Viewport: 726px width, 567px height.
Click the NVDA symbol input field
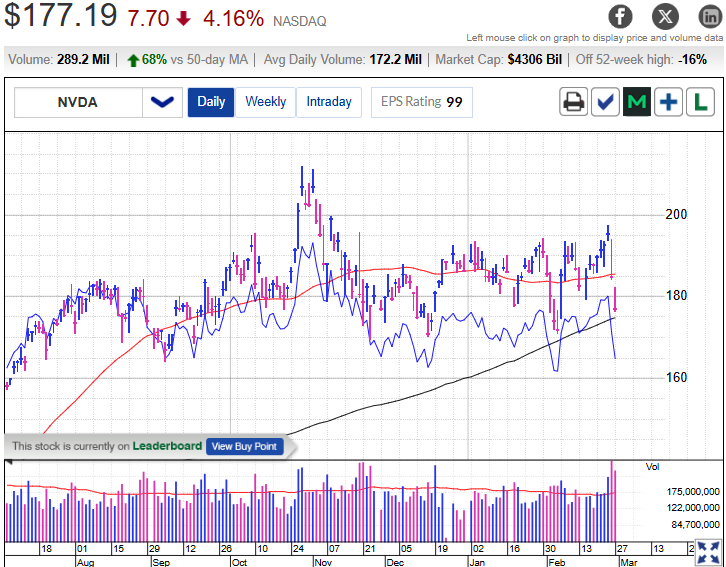pyautogui.click(x=78, y=102)
